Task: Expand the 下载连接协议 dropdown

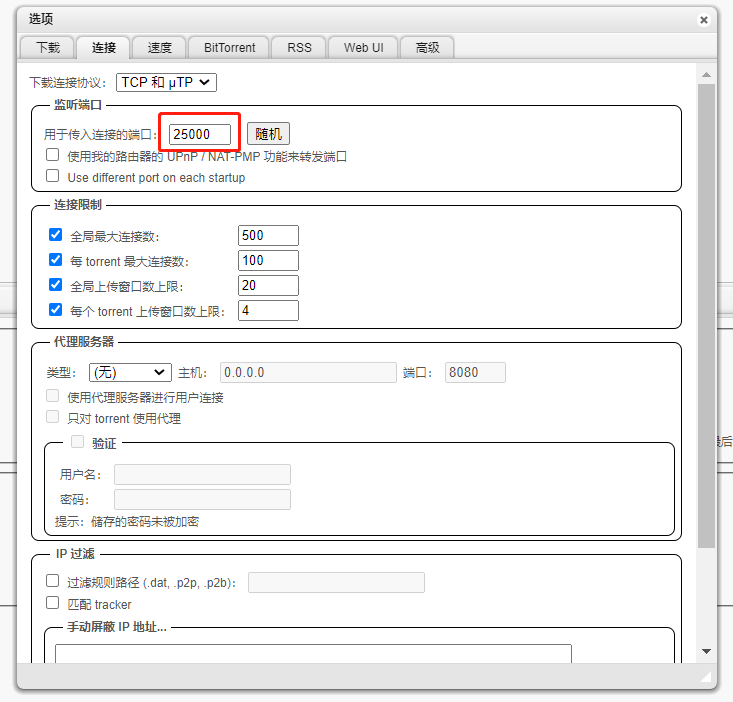Action: [166, 82]
